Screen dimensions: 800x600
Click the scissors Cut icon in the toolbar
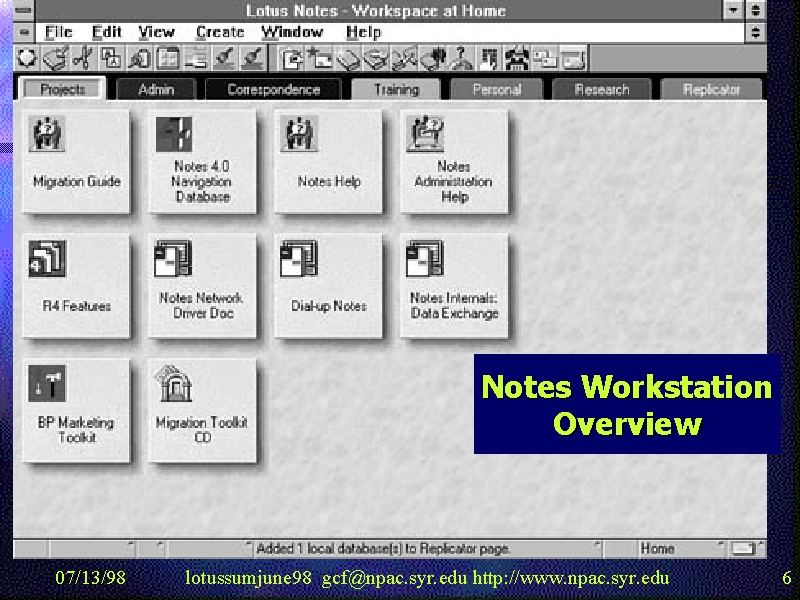click(83, 58)
